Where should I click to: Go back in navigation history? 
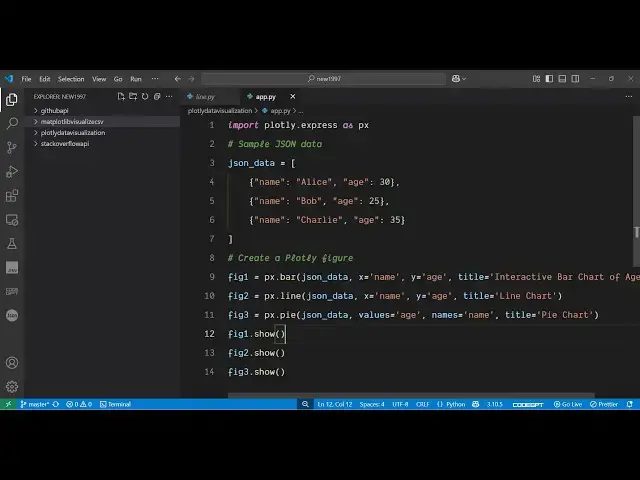tap(178, 79)
